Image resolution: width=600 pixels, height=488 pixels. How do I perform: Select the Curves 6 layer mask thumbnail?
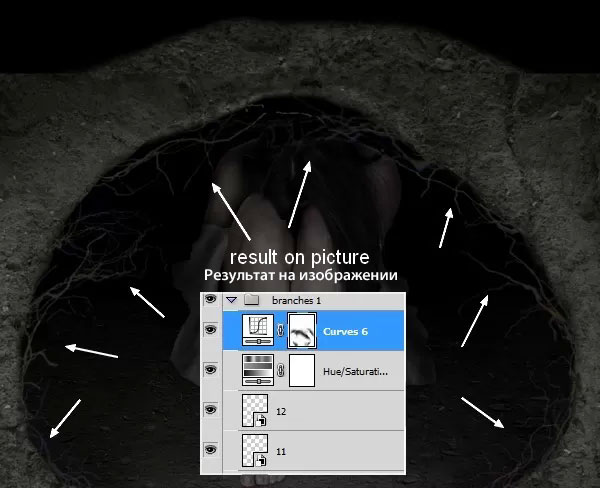(x=302, y=331)
